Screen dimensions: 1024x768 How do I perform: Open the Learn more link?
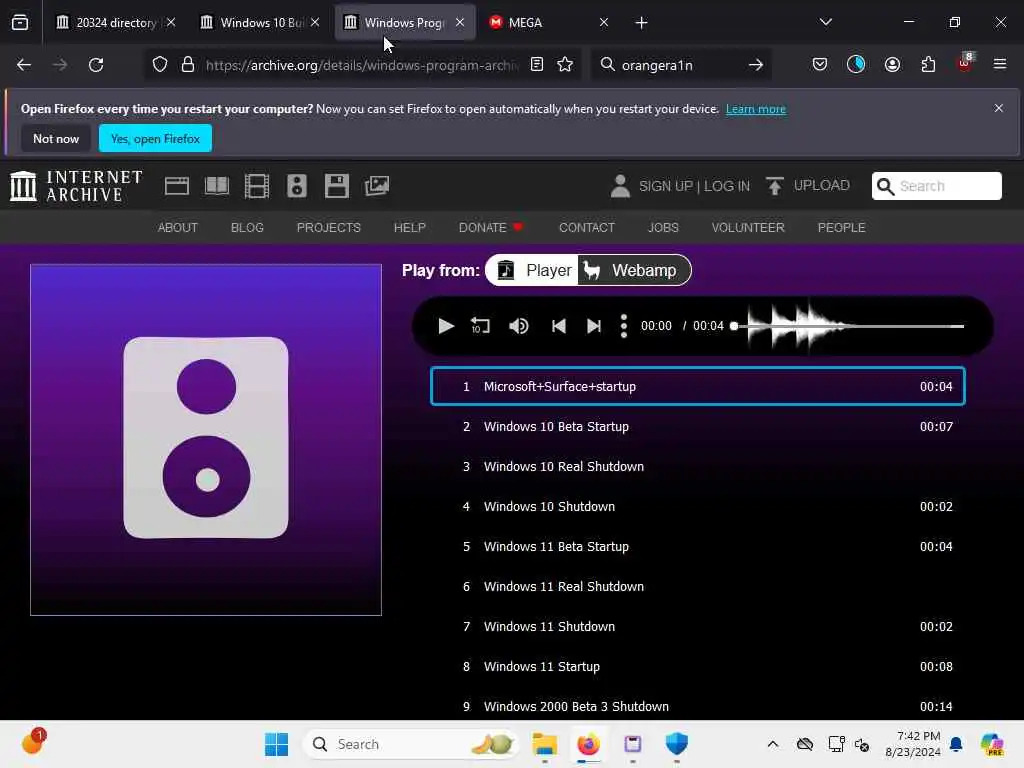click(x=756, y=109)
